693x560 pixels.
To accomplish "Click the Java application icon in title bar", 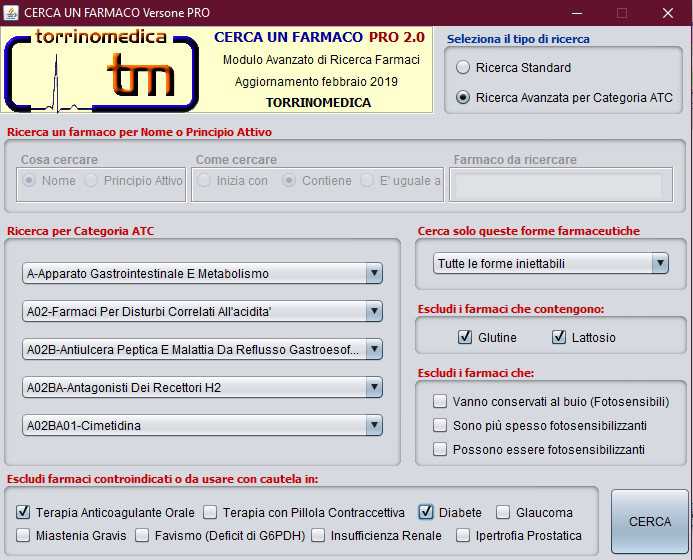I will pos(11,12).
